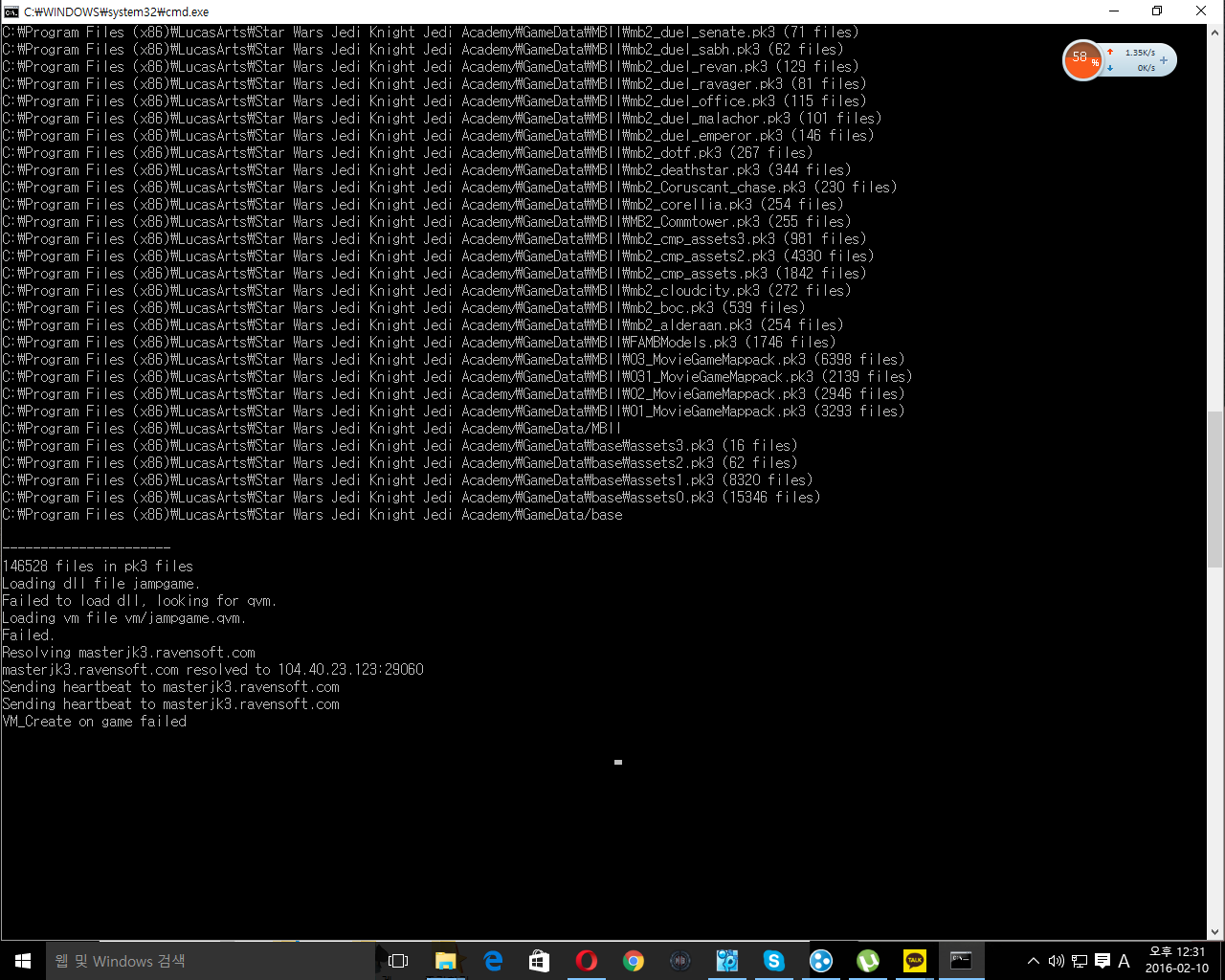1225x980 pixels.
Task: Launch Microsoft Edge from the taskbar
Action: pos(493,961)
